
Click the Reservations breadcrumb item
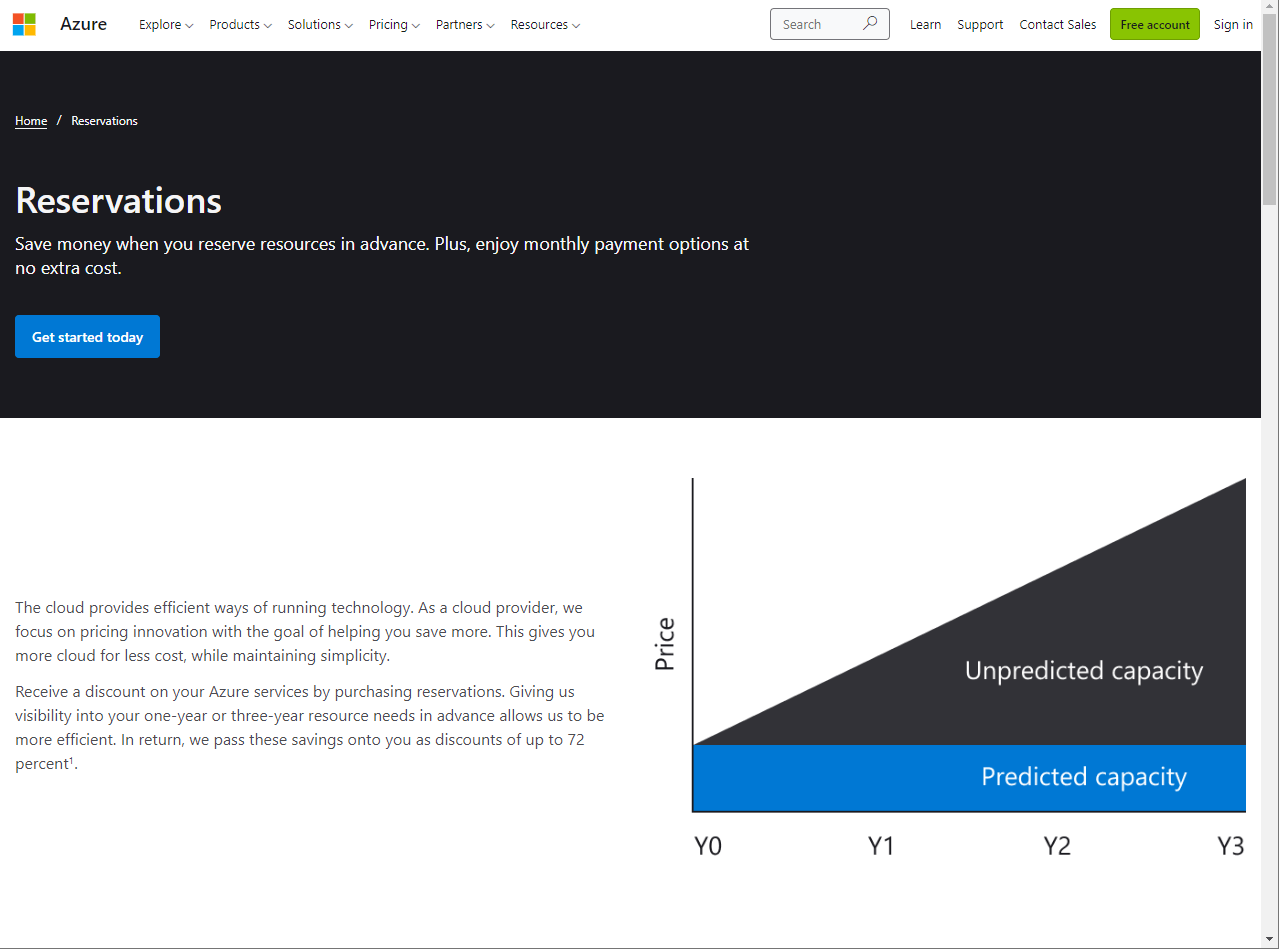coord(104,120)
